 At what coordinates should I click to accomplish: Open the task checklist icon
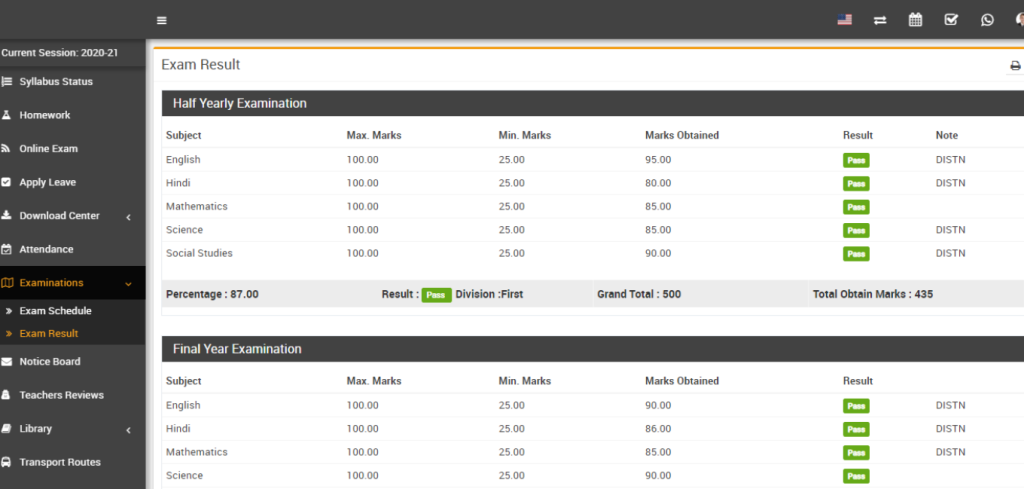click(x=951, y=20)
